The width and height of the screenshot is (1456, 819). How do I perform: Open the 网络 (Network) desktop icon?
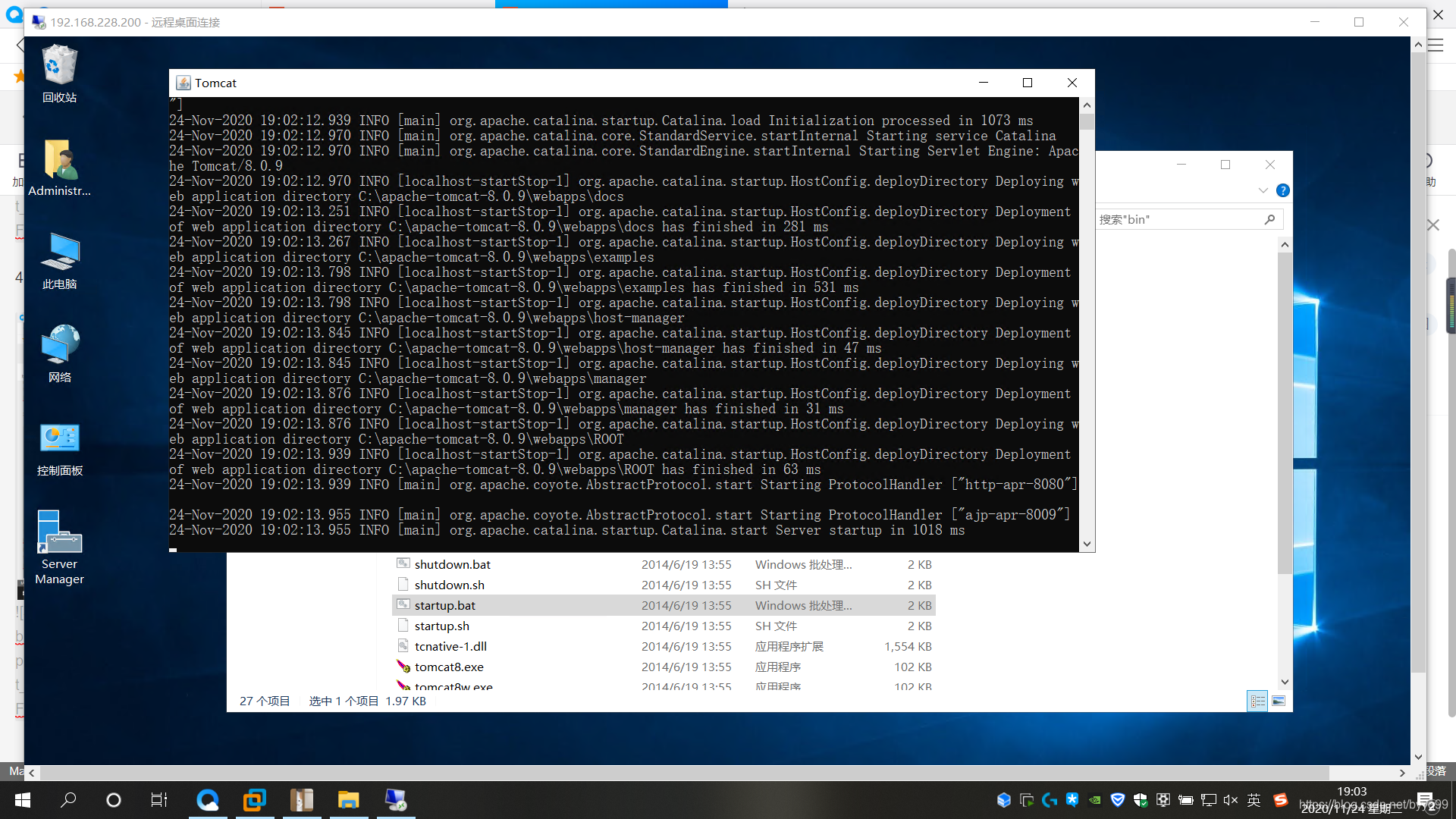tap(59, 354)
